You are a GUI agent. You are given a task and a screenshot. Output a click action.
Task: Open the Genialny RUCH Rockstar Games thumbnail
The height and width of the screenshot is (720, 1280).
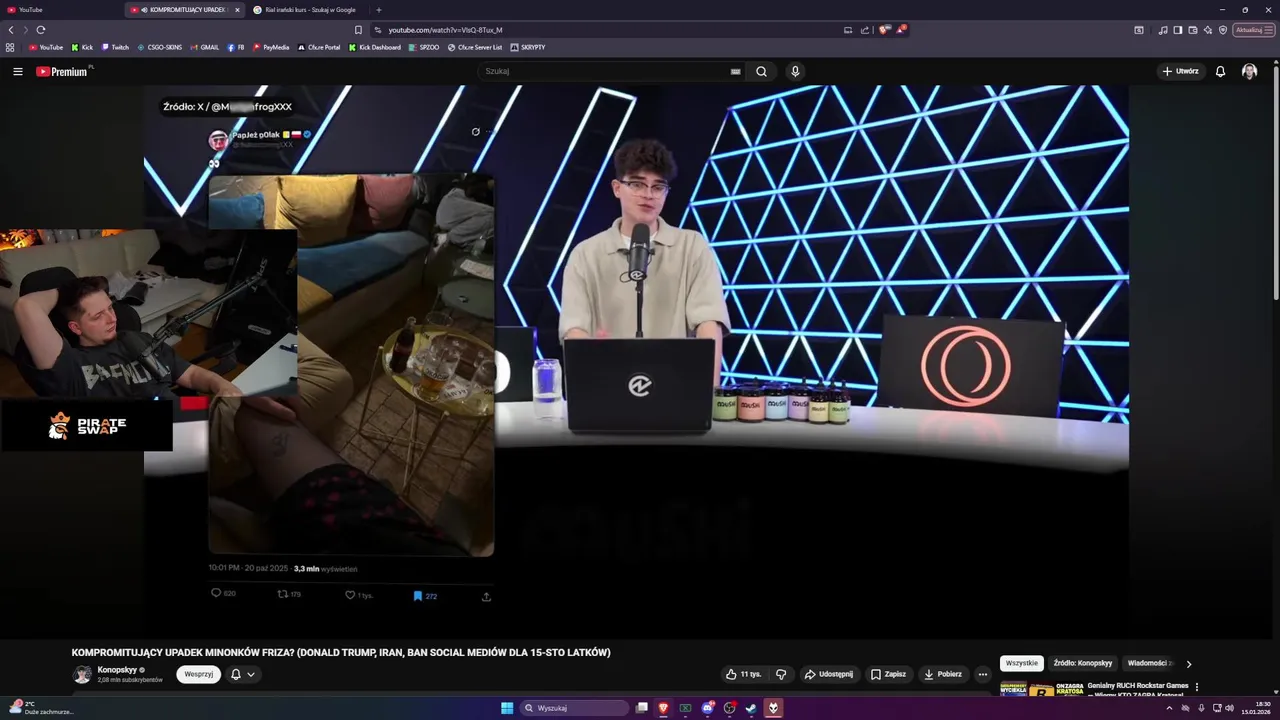[1041, 688]
